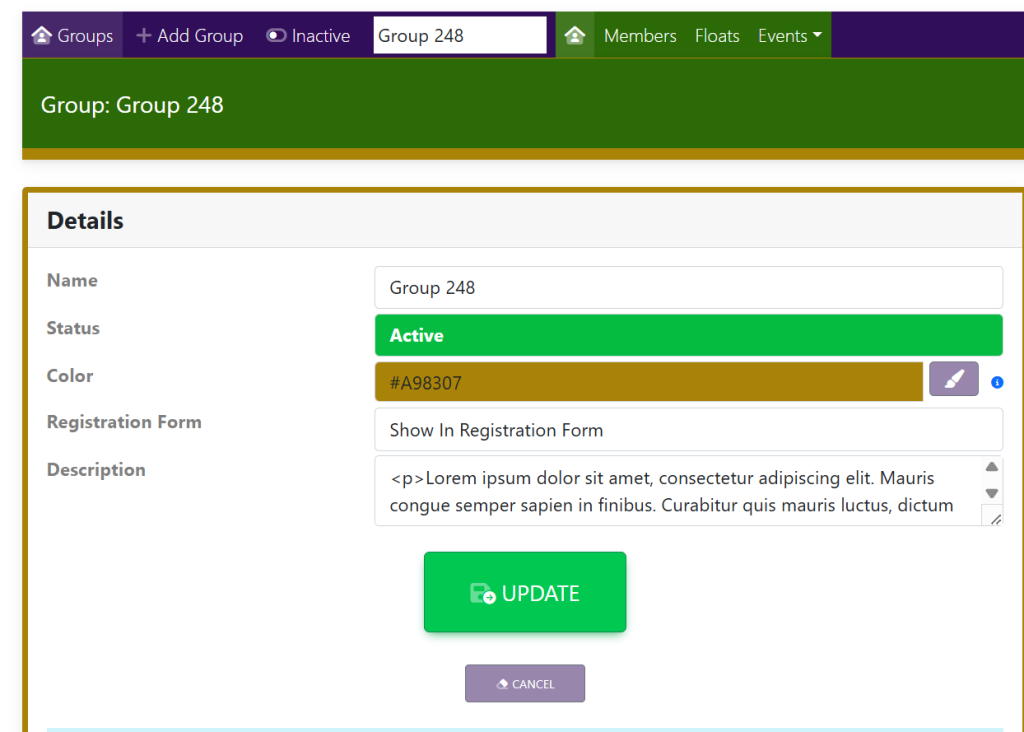Click the Name input field
This screenshot has width=1024, height=732.
(688, 288)
